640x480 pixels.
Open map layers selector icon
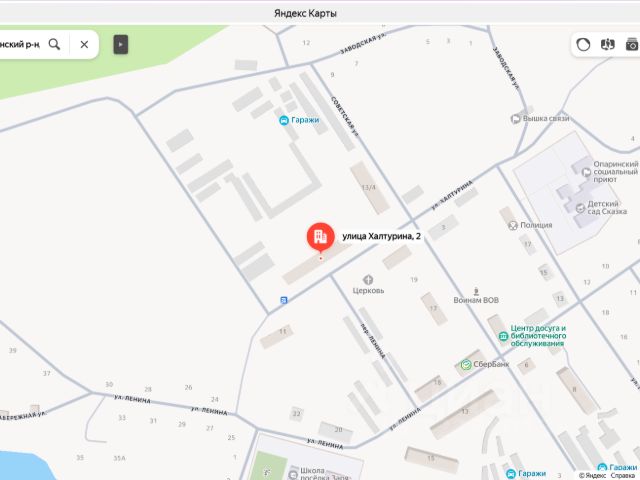(x=607, y=44)
